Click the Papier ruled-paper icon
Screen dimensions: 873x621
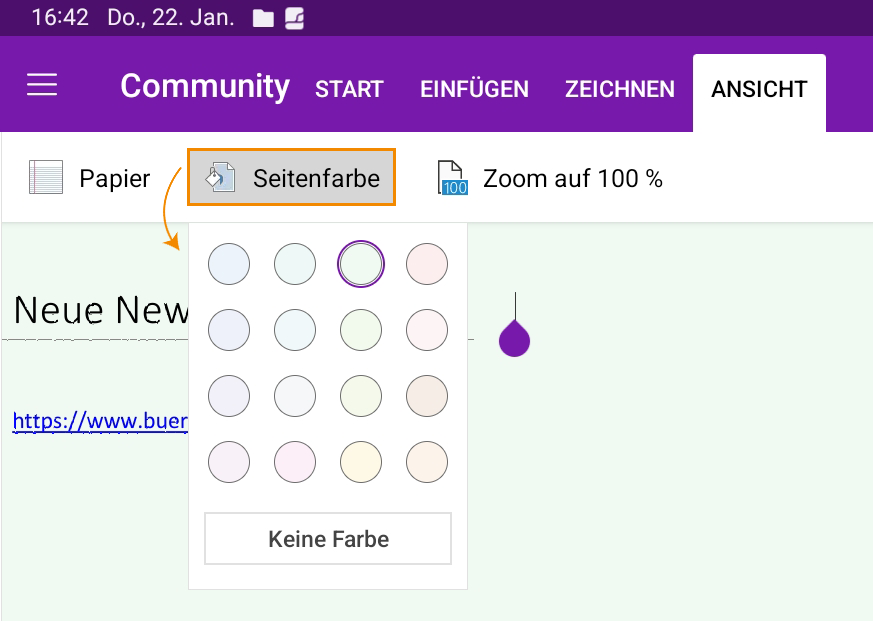coord(46,179)
